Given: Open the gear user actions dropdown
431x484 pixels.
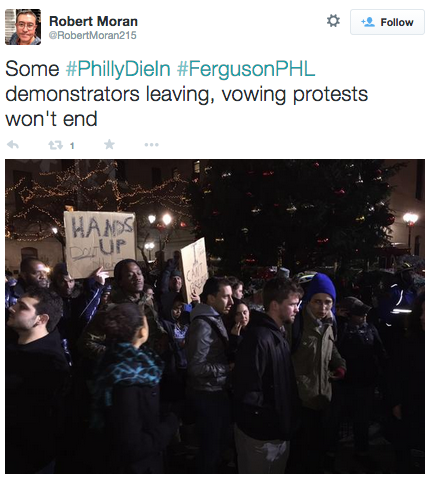Looking at the screenshot, I should pos(333,21).
